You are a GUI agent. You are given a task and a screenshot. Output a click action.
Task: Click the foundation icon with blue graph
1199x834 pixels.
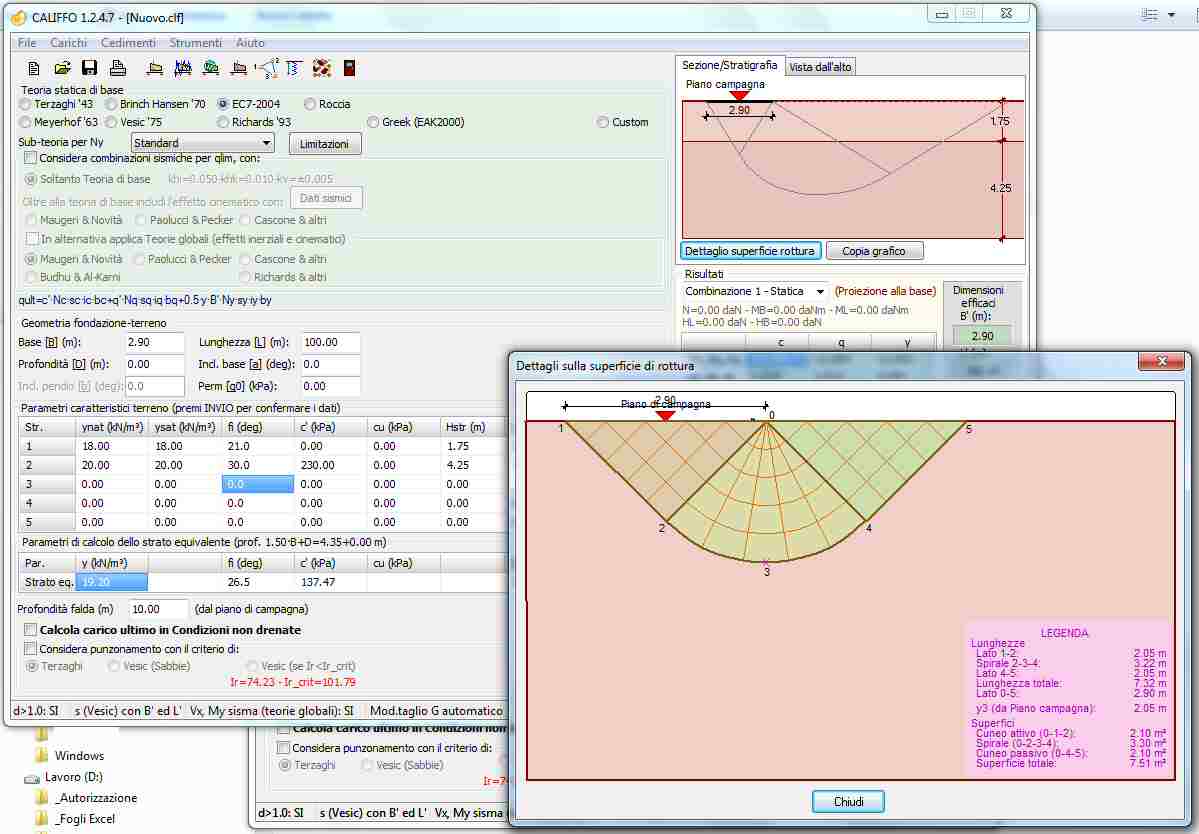click(183, 68)
